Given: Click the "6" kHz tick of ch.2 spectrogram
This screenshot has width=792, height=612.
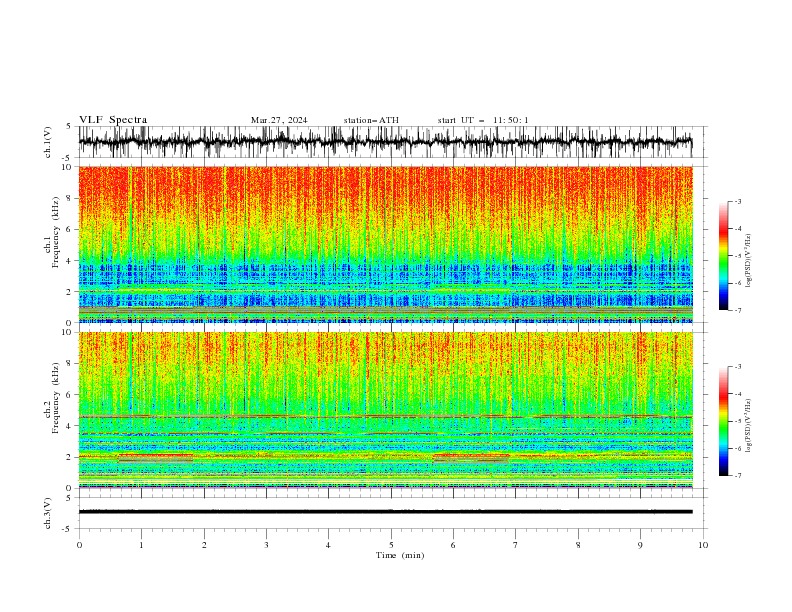Looking at the screenshot, I should pyautogui.click(x=69, y=395).
